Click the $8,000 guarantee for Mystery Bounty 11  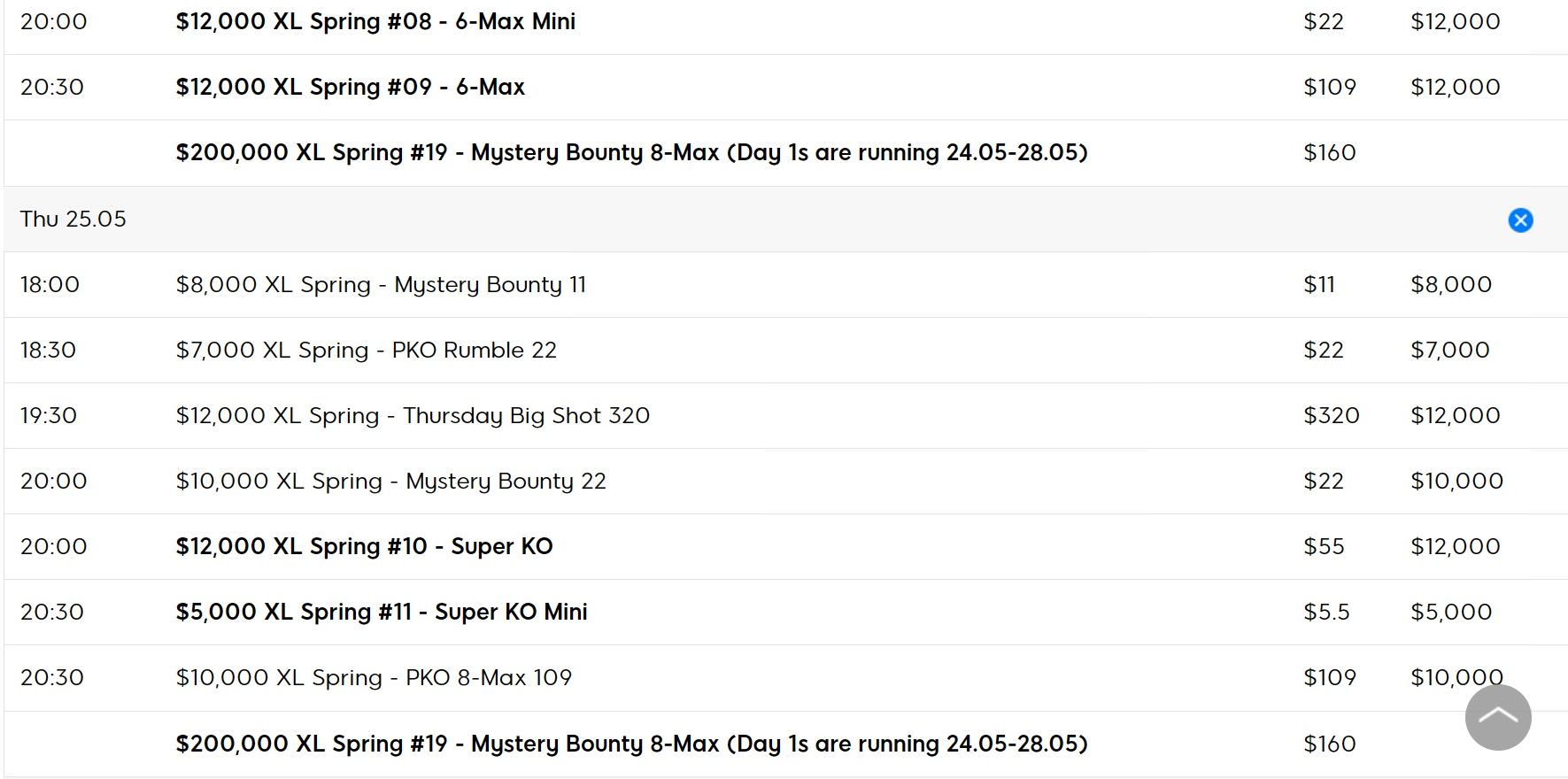(1450, 285)
